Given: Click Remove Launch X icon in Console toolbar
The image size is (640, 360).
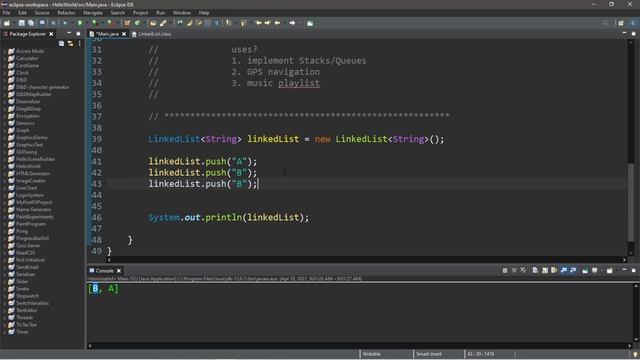Looking at the screenshot, I should coord(514,270).
